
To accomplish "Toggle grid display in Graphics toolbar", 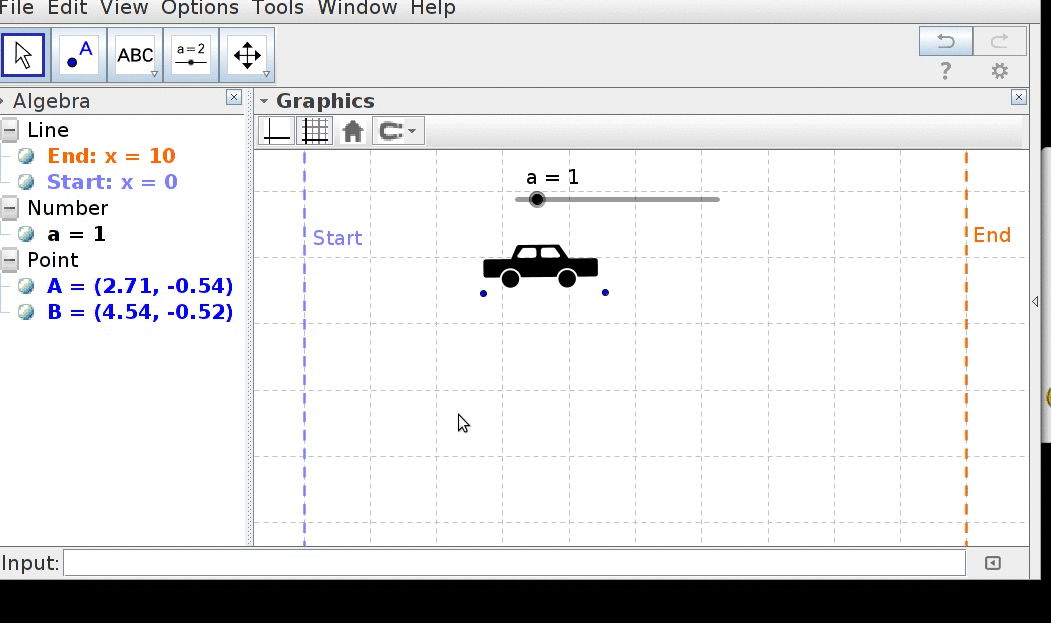I will point(315,131).
